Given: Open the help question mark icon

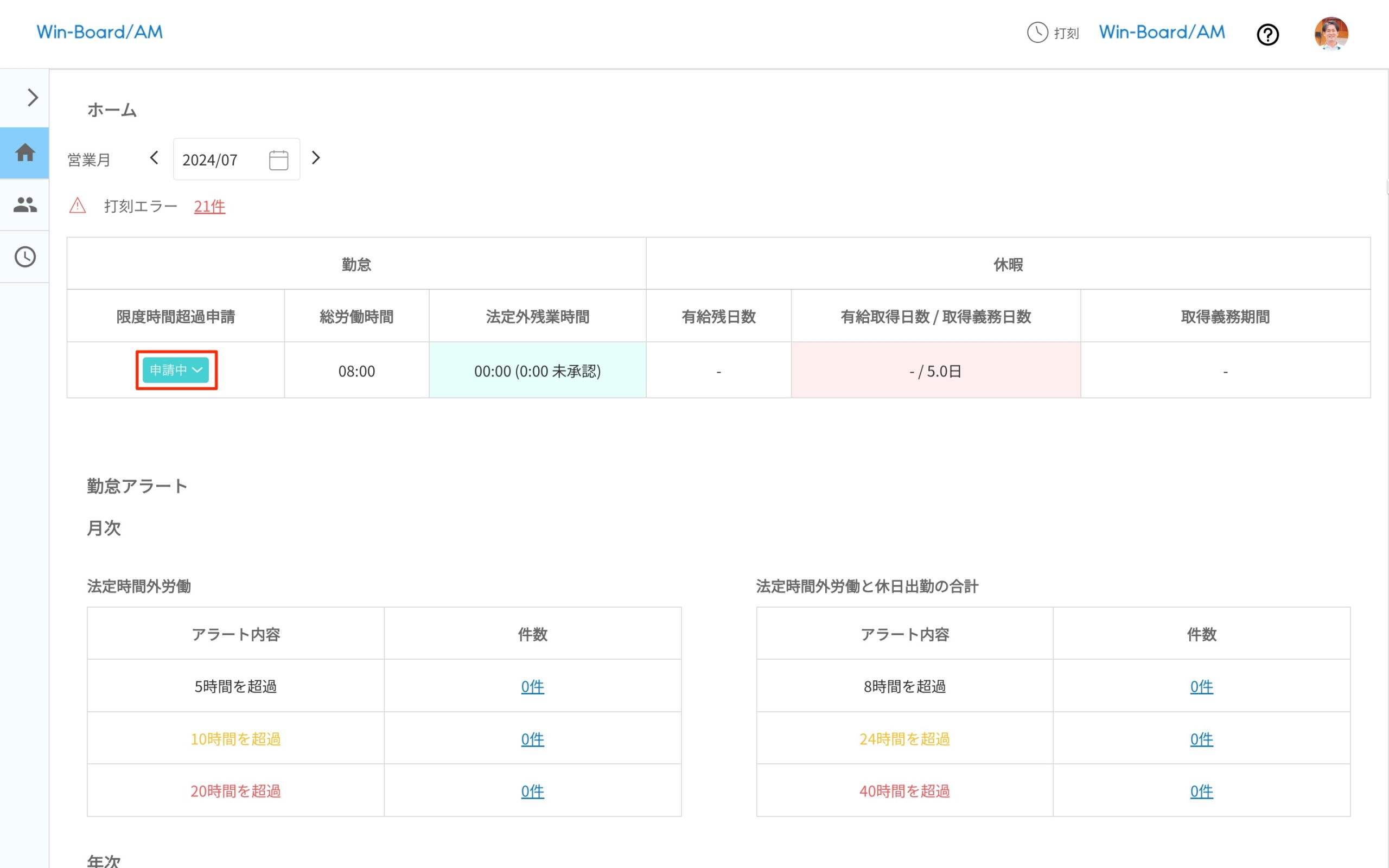Looking at the screenshot, I should [x=1267, y=34].
